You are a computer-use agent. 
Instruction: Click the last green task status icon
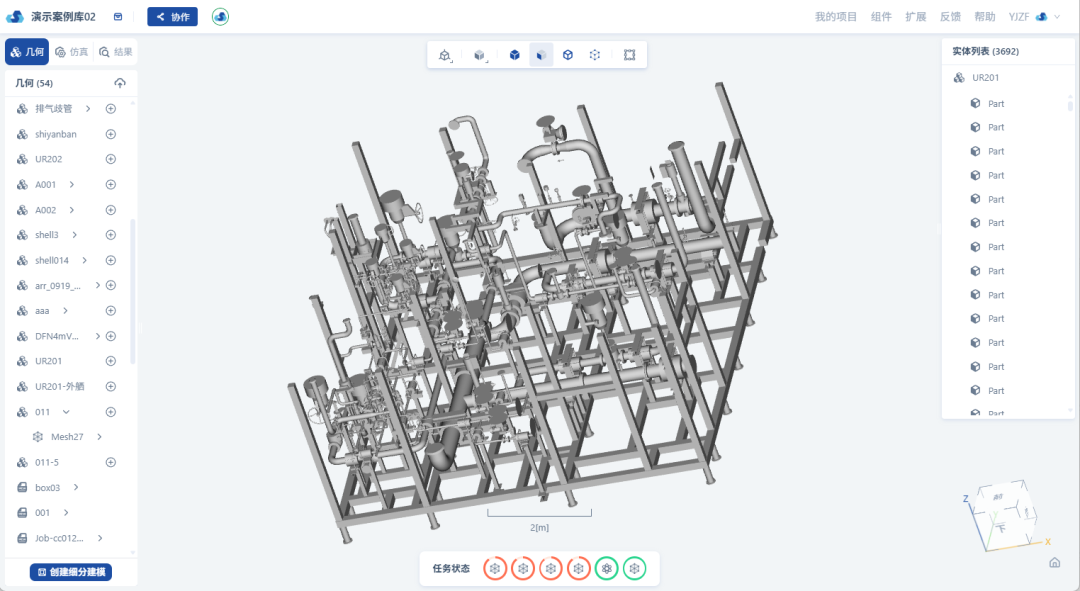pyautogui.click(x=634, y=568)
